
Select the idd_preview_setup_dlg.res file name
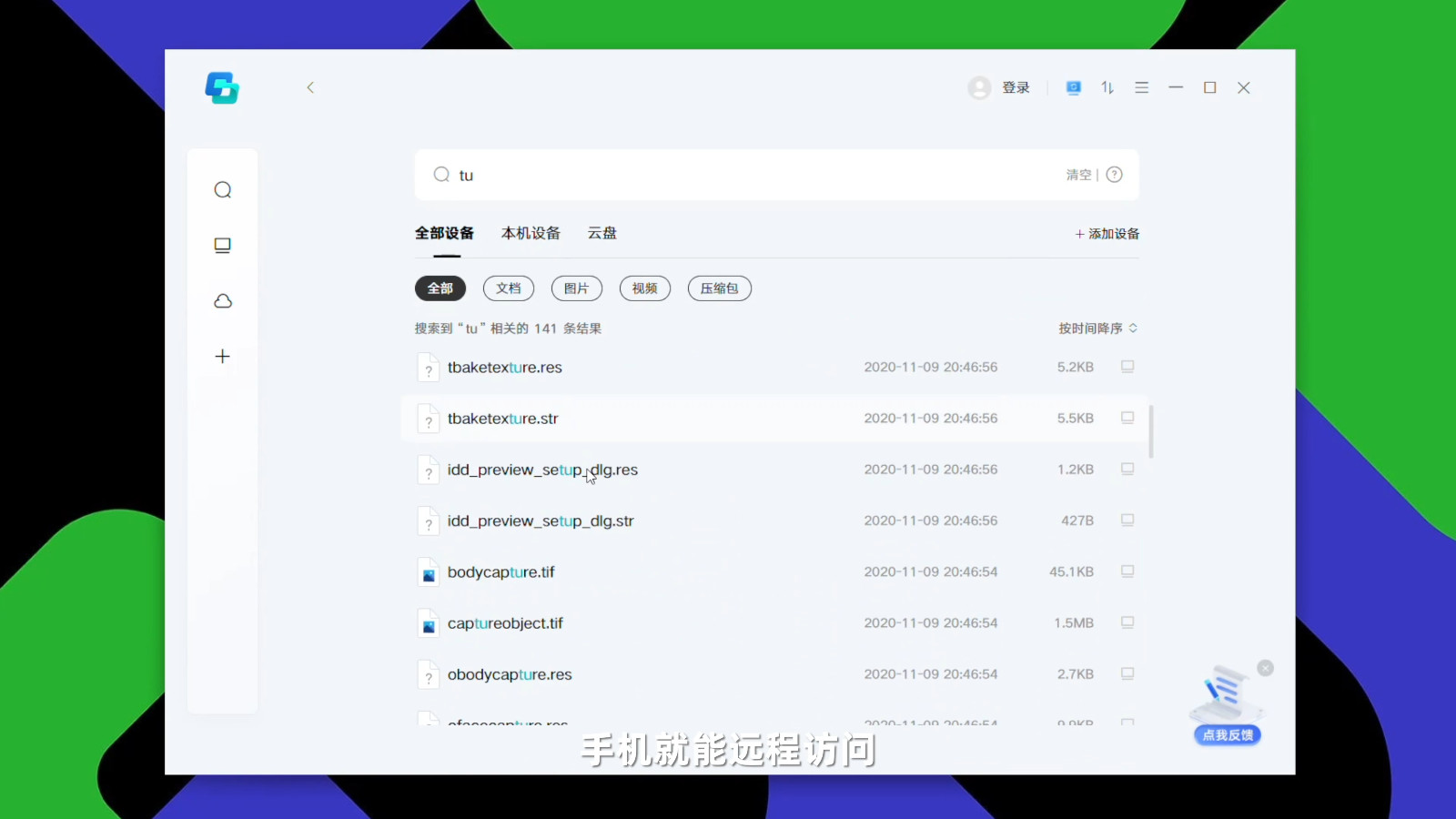click(542, 470)
